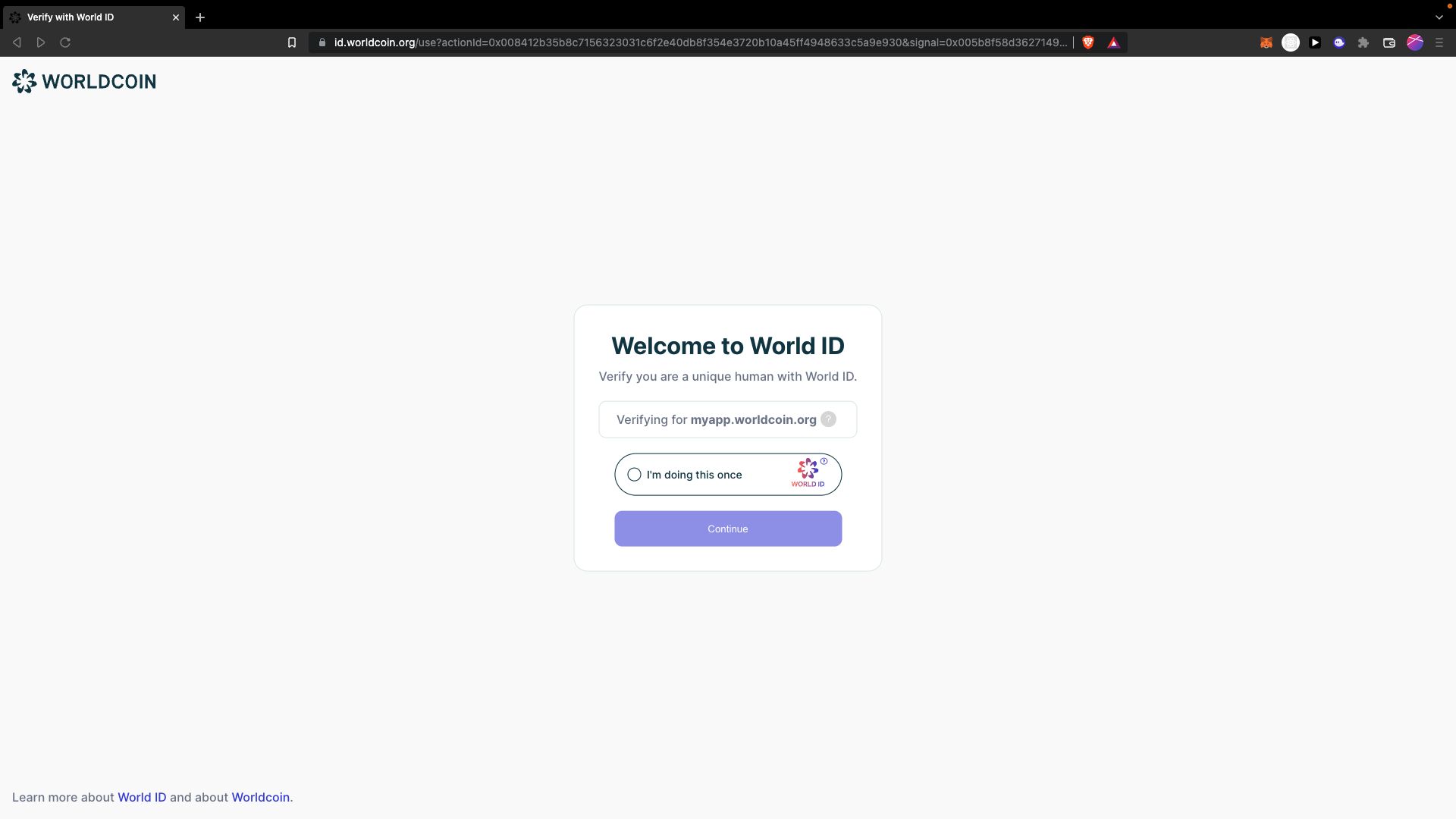Click the World ID badge icon
Image resolution: width=1456 pixels, height=819 pixels.
pyautogui.click(x=808, y=472)
